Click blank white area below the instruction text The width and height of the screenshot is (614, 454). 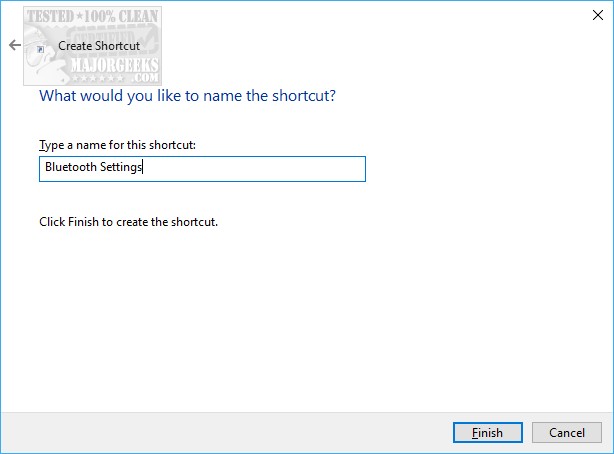click(x=300, y=320)
